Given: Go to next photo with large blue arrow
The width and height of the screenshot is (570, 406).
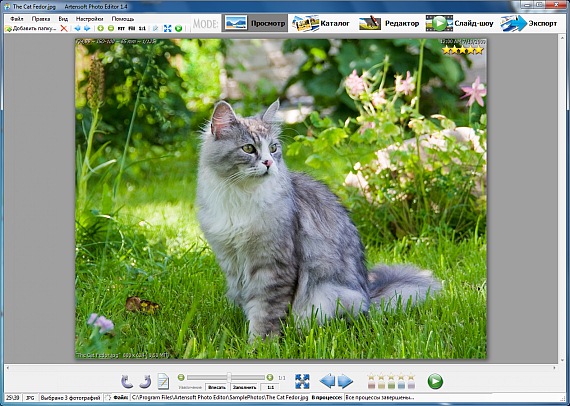Looking at the screenshot, I should (x=345, y=381).
